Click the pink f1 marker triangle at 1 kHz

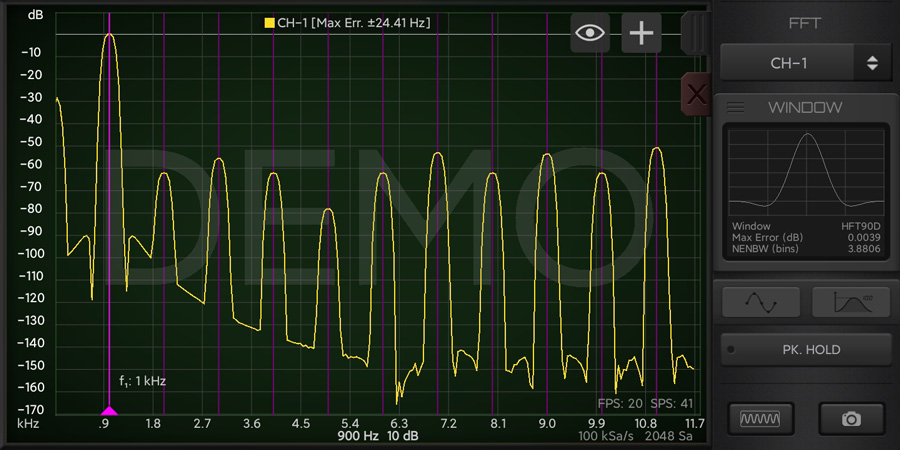tap(109, 410)
